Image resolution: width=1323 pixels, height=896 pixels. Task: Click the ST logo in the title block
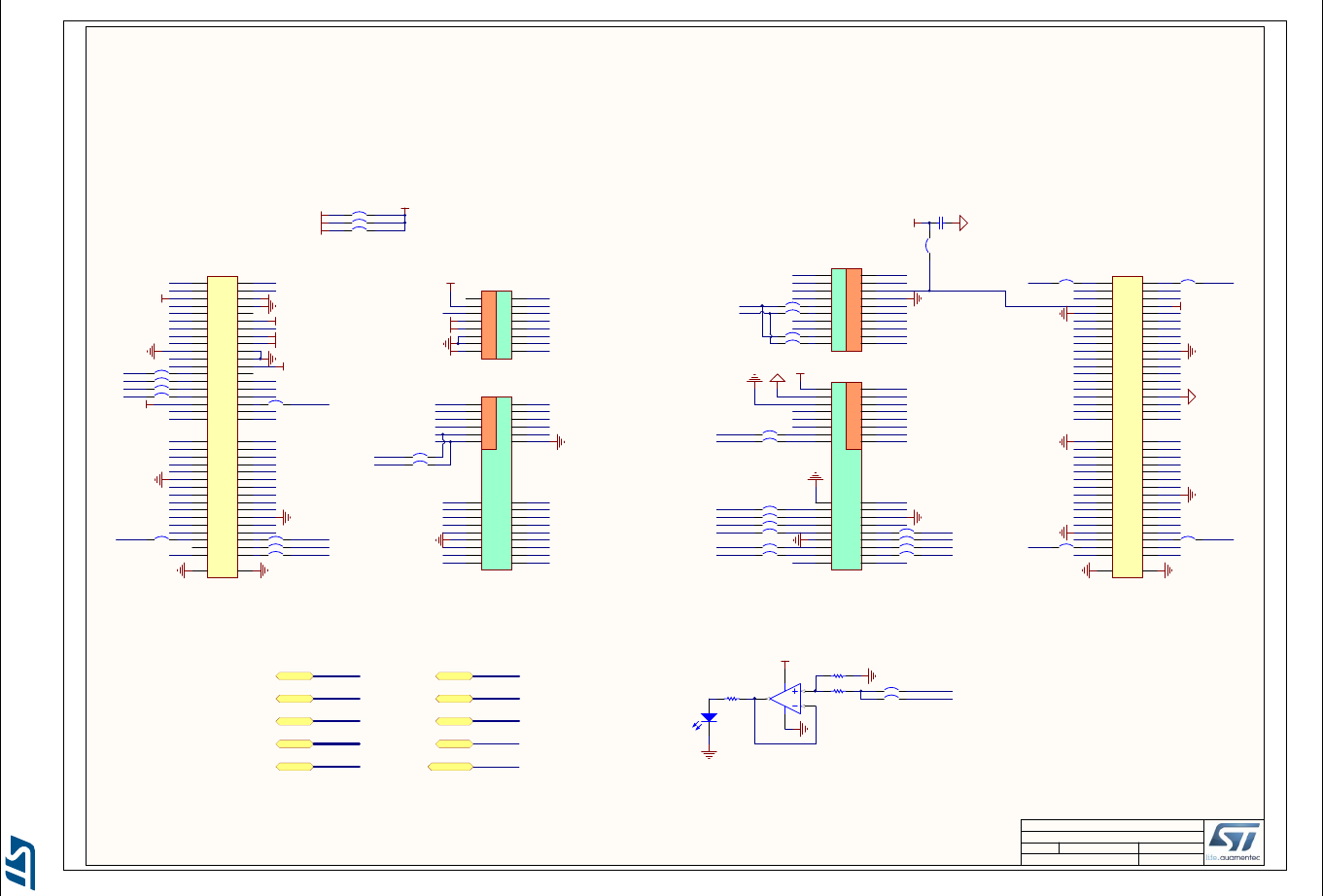pyautogui.click(x=1235, y=838)
